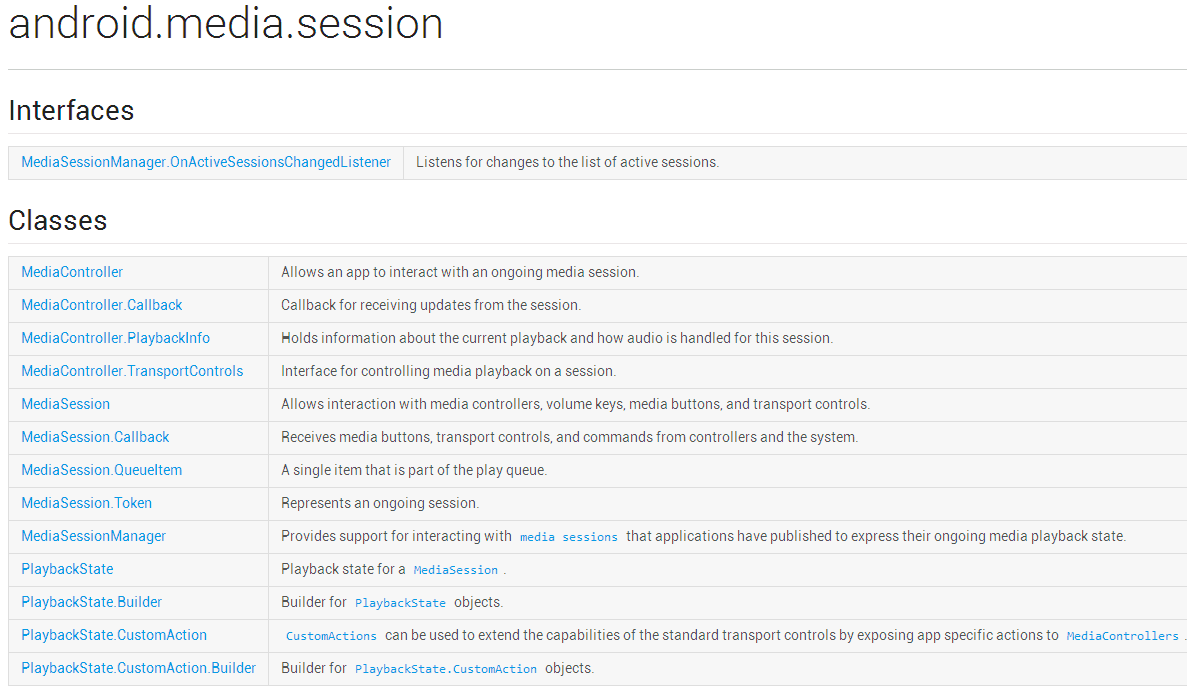This screenshot has width=1187, height=691.
Task: Open the MediaSession class in the first column
Action: point(66,404)
